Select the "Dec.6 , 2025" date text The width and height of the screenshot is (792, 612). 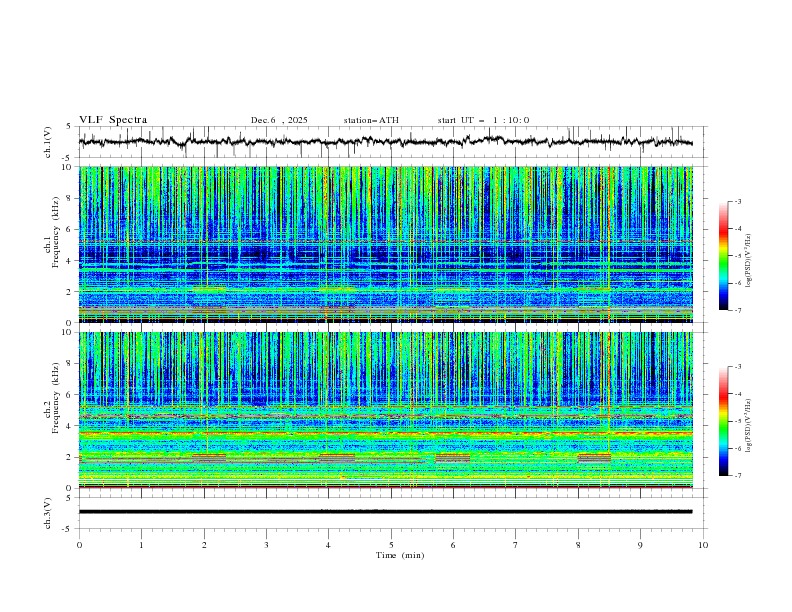[x=279, y=120]
